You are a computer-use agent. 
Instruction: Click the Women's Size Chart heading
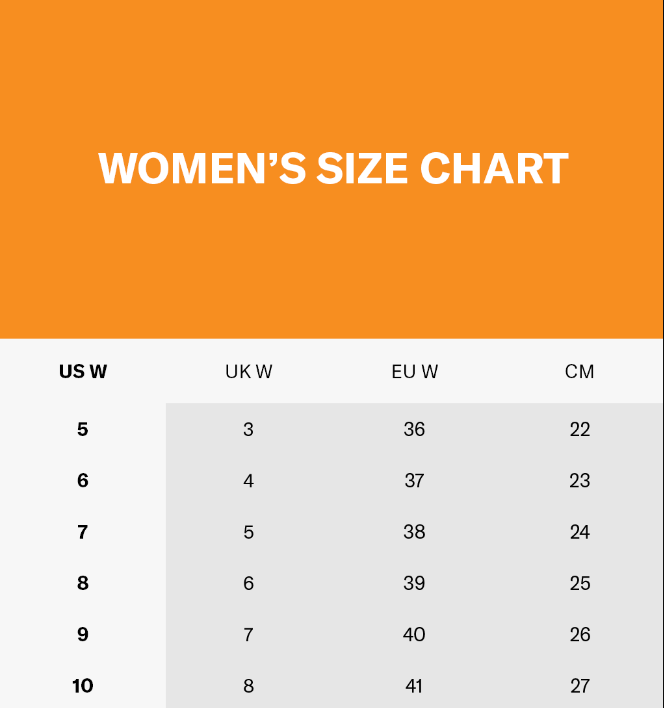[x=333, y=168]
